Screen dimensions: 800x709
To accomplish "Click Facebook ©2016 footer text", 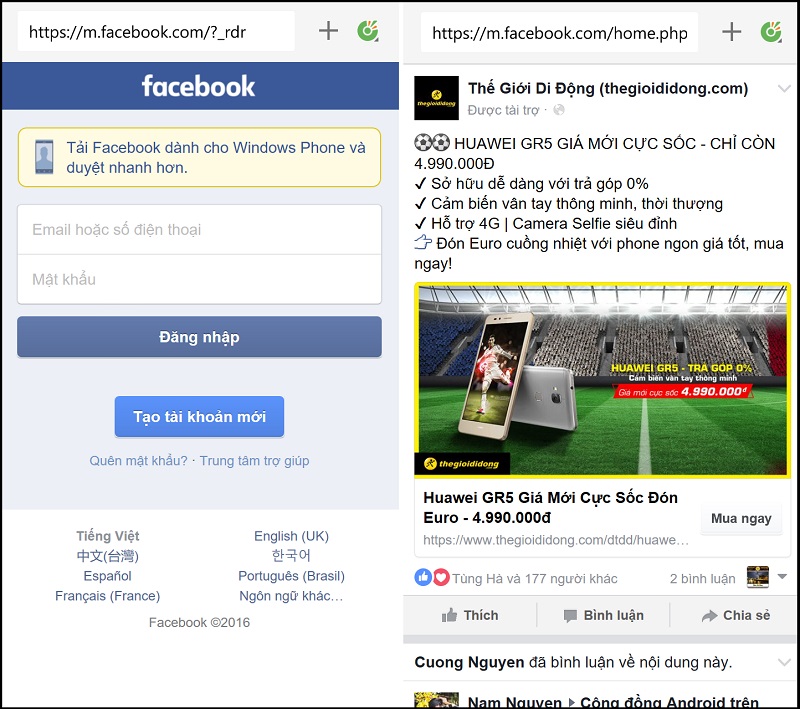I will point(199,622).
